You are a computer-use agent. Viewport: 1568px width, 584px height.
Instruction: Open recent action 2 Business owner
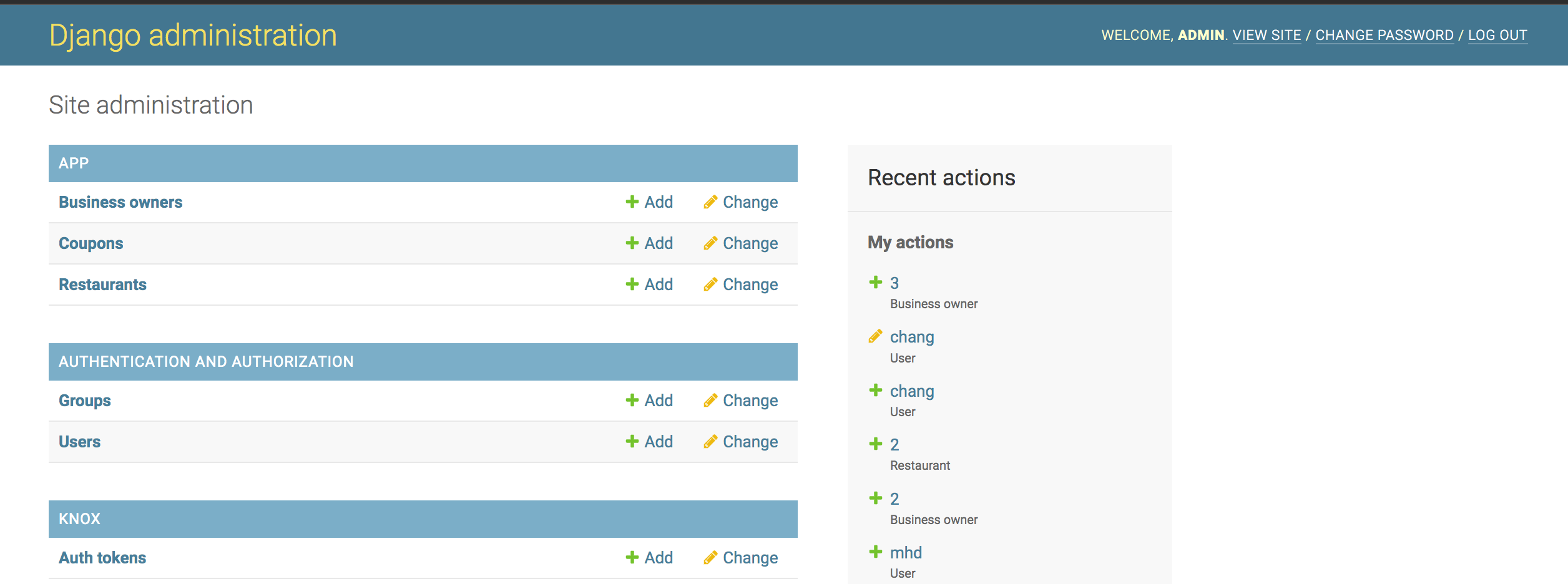pyautogui.click(x=894, y=499)
